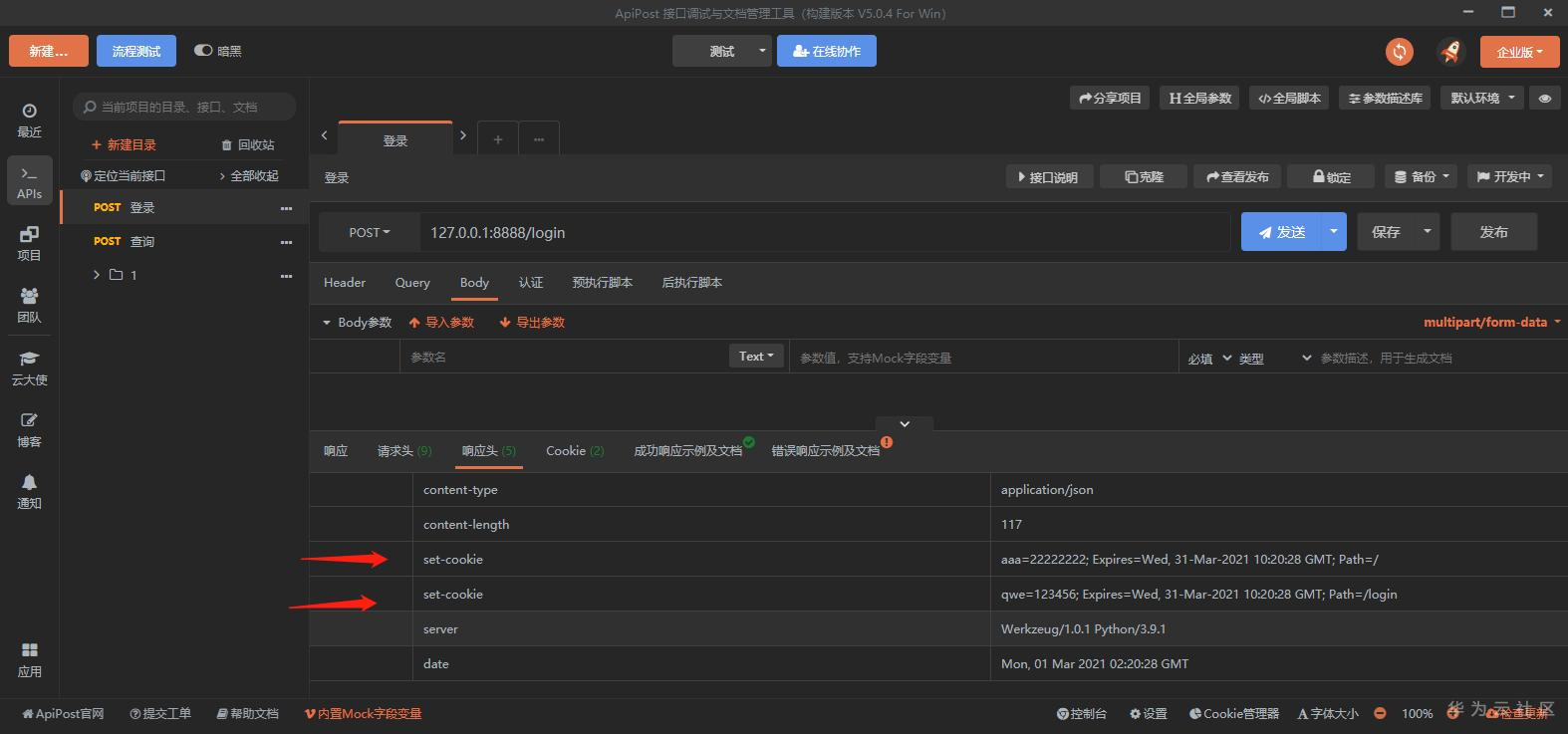This screenshot has width=1568, height=734.
Task: Open the 团队 team sidebar icon
Action: [x=30, y=305]
